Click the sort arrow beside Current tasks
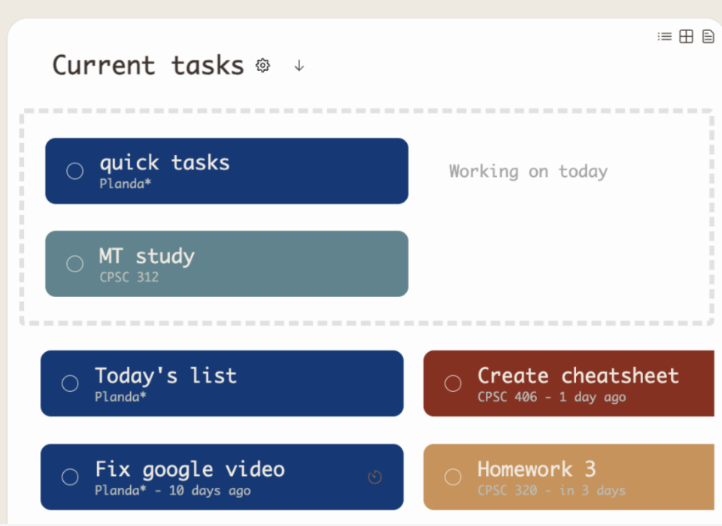This screenshot has height=526, width=722. tap(299, 66)
